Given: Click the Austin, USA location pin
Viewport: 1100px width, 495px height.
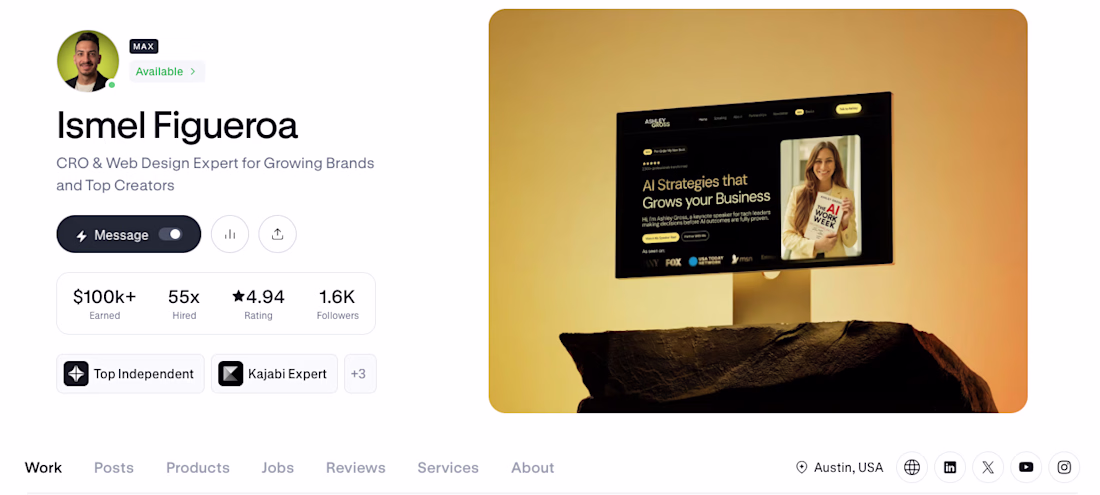Looking at the screenshot, I should point(801,467).
